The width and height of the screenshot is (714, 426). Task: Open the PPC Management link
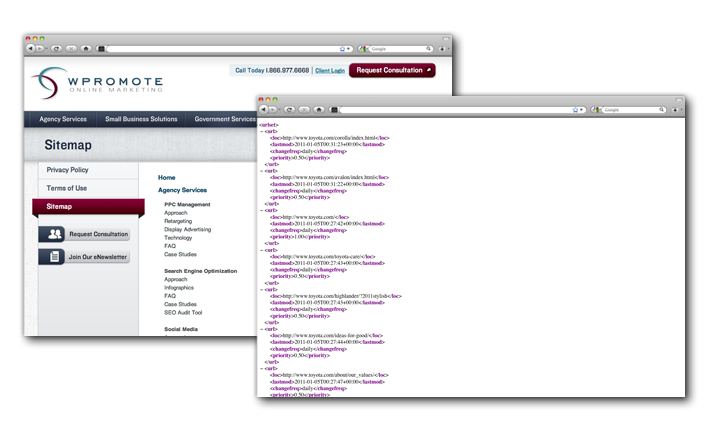187,205
